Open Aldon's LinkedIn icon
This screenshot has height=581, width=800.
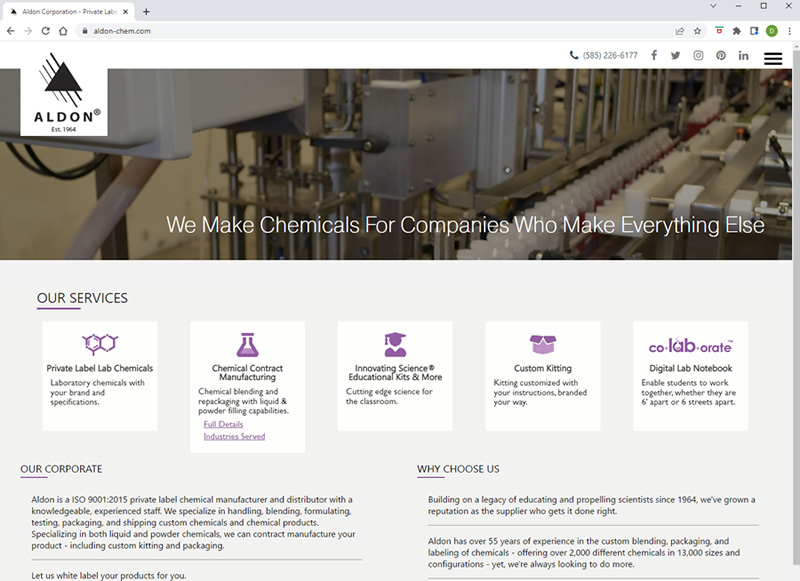pyautogui.click(x=743, y=55)
